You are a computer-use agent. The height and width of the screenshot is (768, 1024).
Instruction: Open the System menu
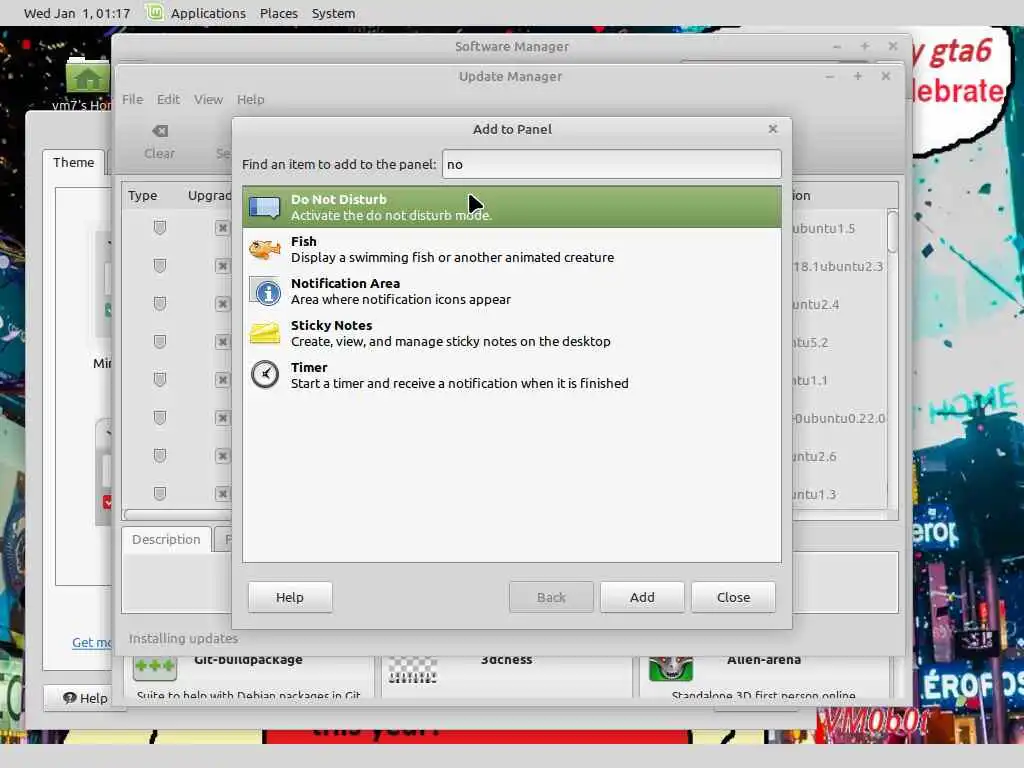333,13
